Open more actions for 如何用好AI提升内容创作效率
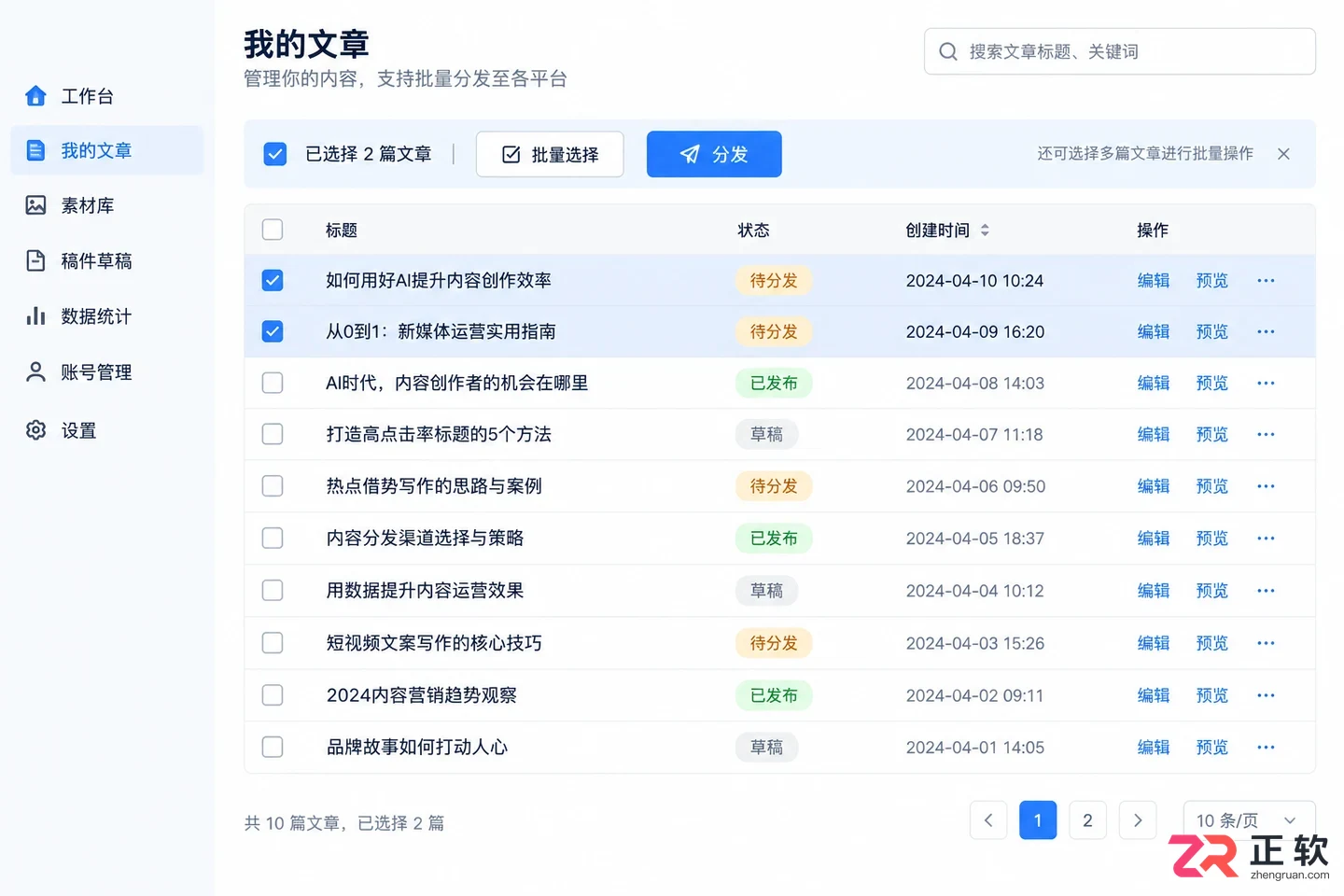 pyautogui.click(x=1266, y=280)
